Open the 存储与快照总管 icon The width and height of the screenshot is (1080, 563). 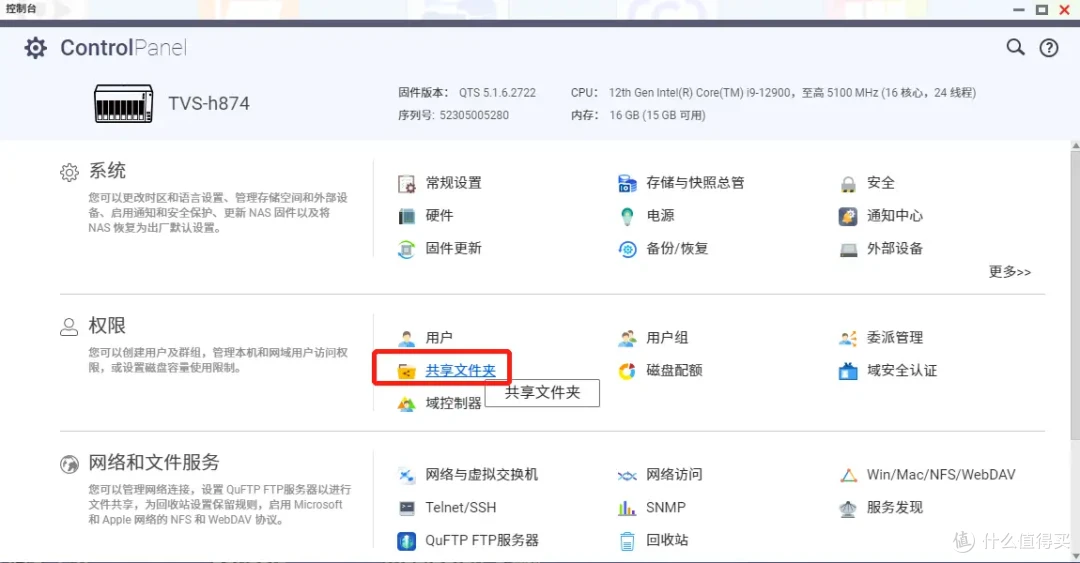click(627, 183)
